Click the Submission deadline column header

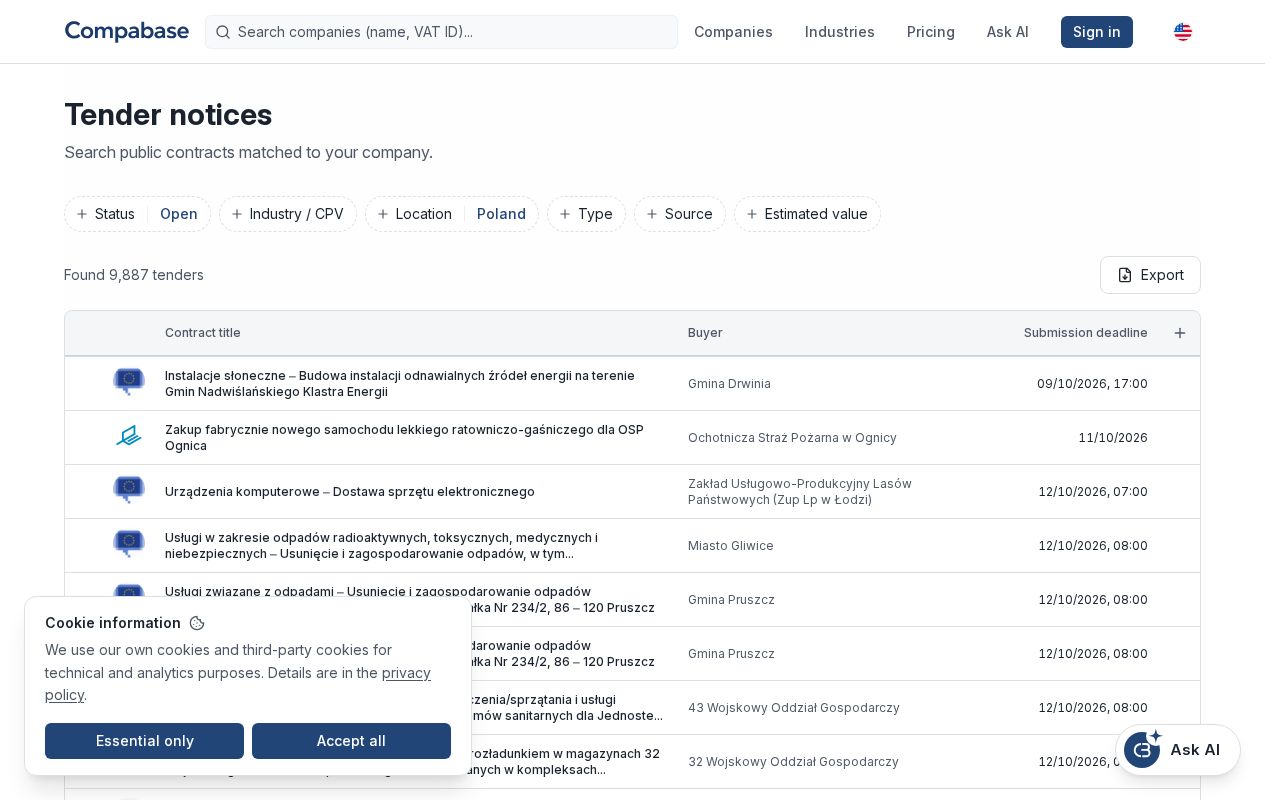(1086, 333)
